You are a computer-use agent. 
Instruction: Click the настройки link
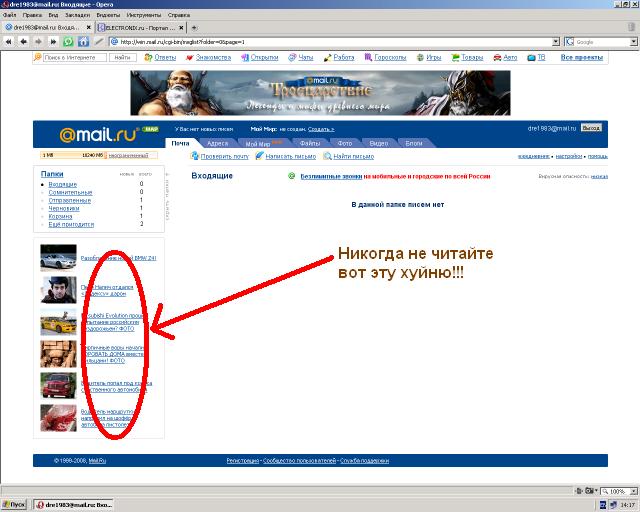tap(569, 156)
